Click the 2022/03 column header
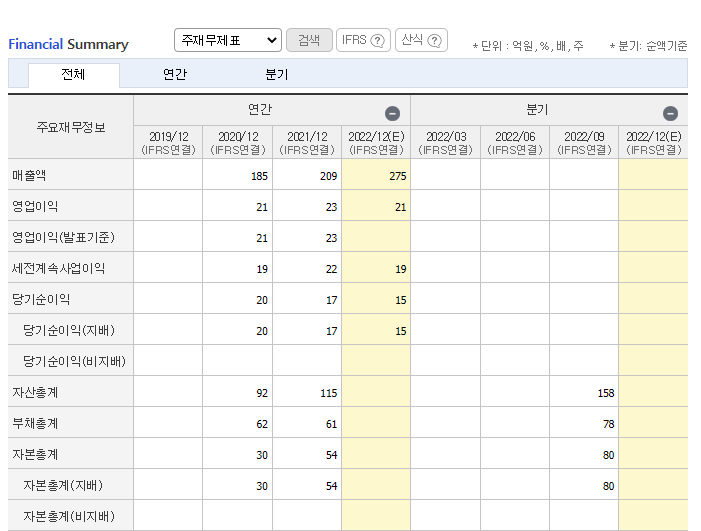 (446, 143)
